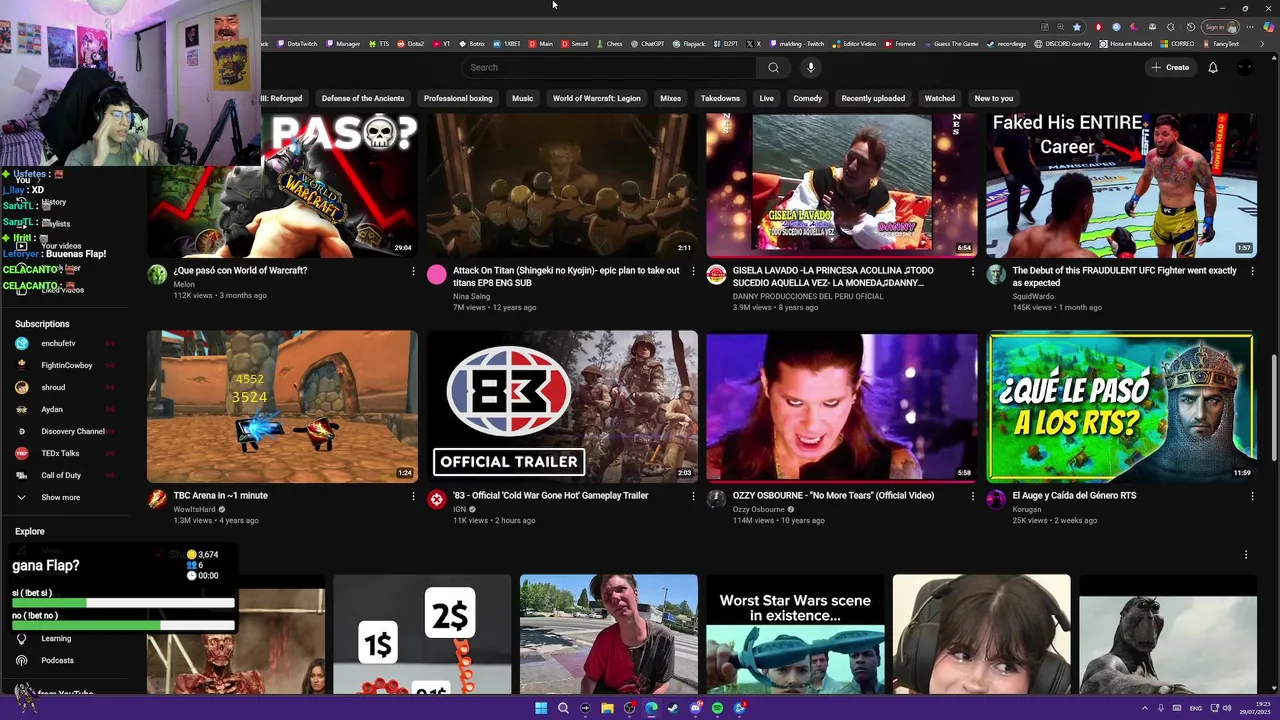Open the account avatar menu
Image resolution: width=1280 pixels, height=720 pixels.
(x=1245, y=67)
